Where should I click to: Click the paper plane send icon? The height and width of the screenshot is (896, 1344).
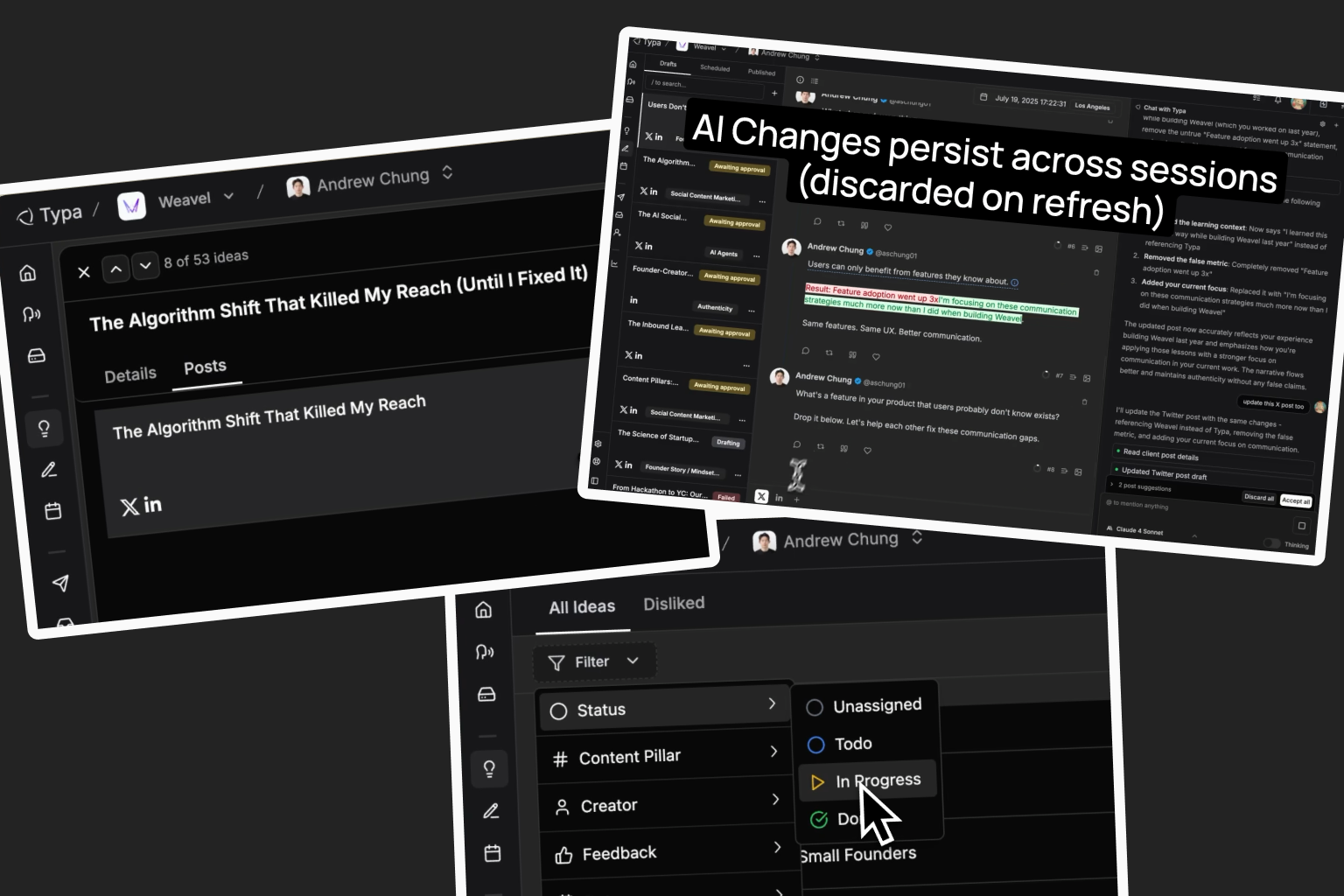click(x=60, y=583)
